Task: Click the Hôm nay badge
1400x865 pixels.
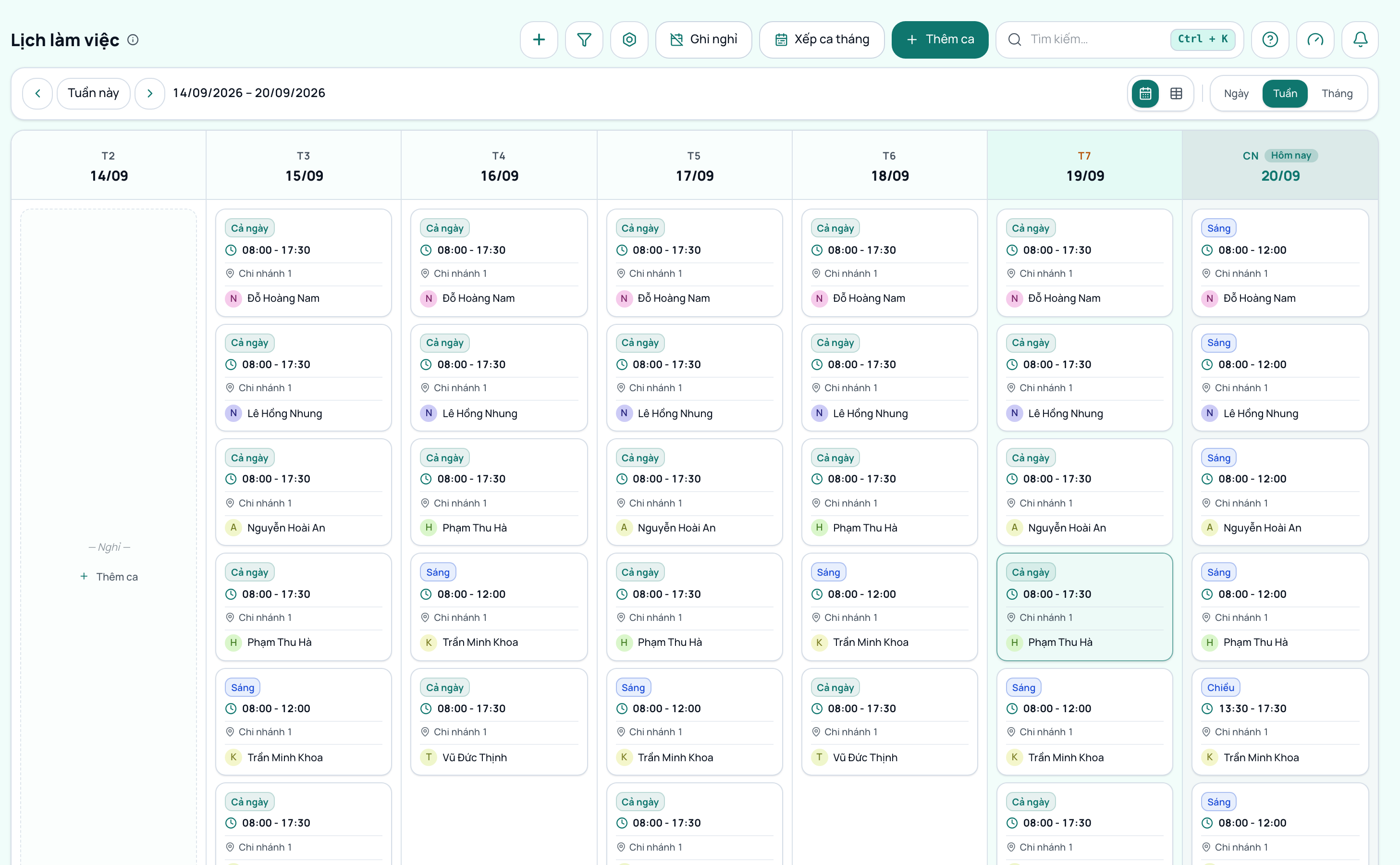Action: tap(1291, 155)
